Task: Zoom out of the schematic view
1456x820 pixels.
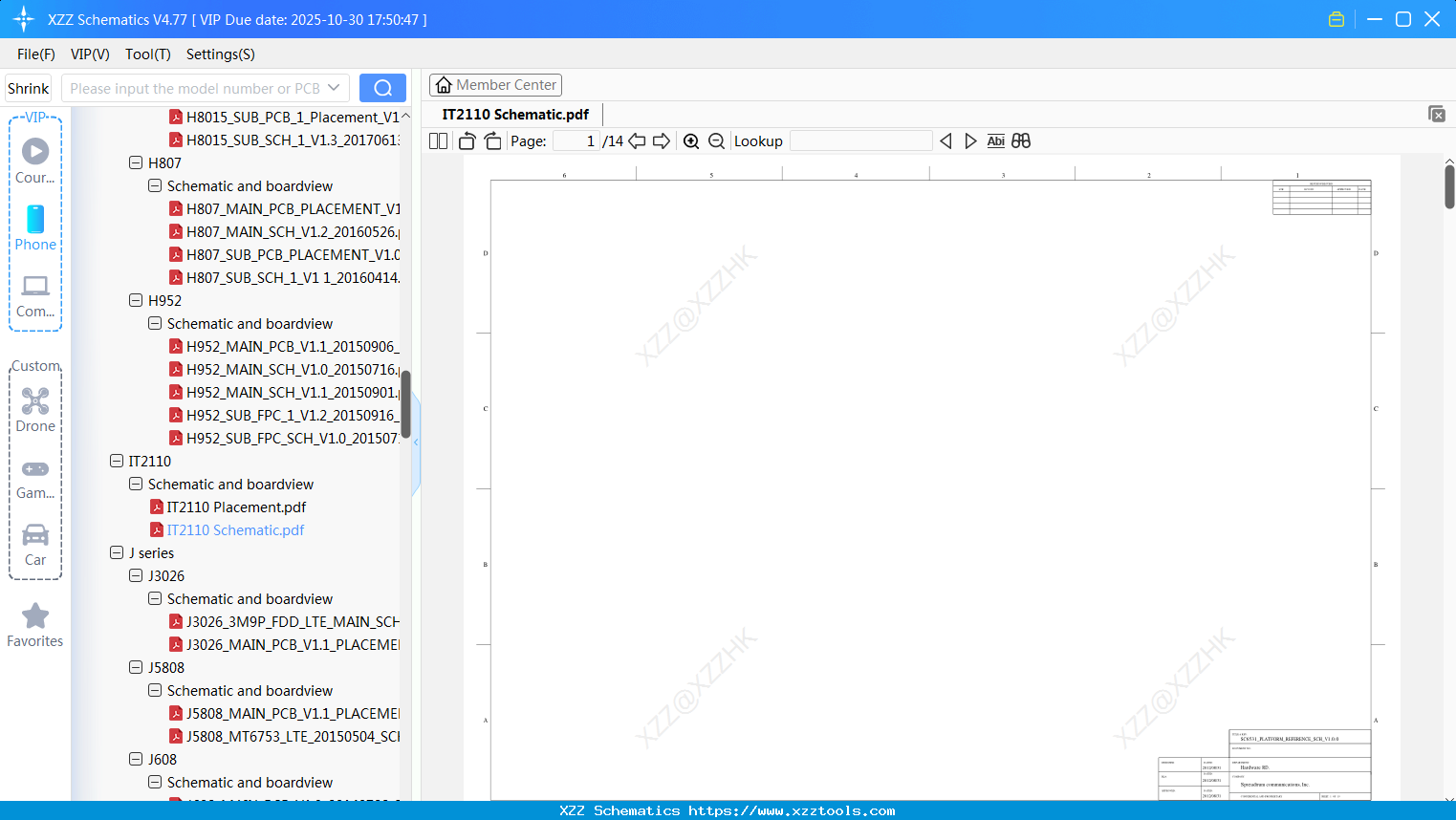Action: pos(716,140)
